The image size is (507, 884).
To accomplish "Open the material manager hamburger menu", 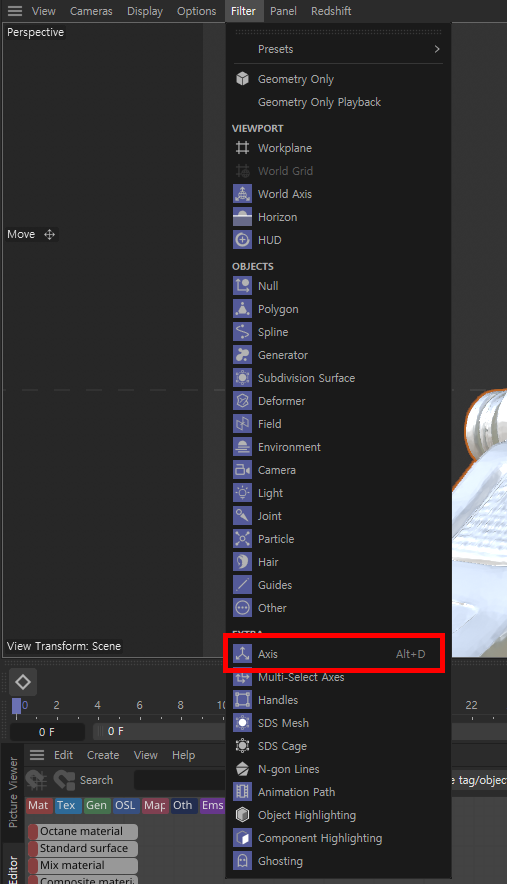I will pyautogui.click(x=37, y=755).
